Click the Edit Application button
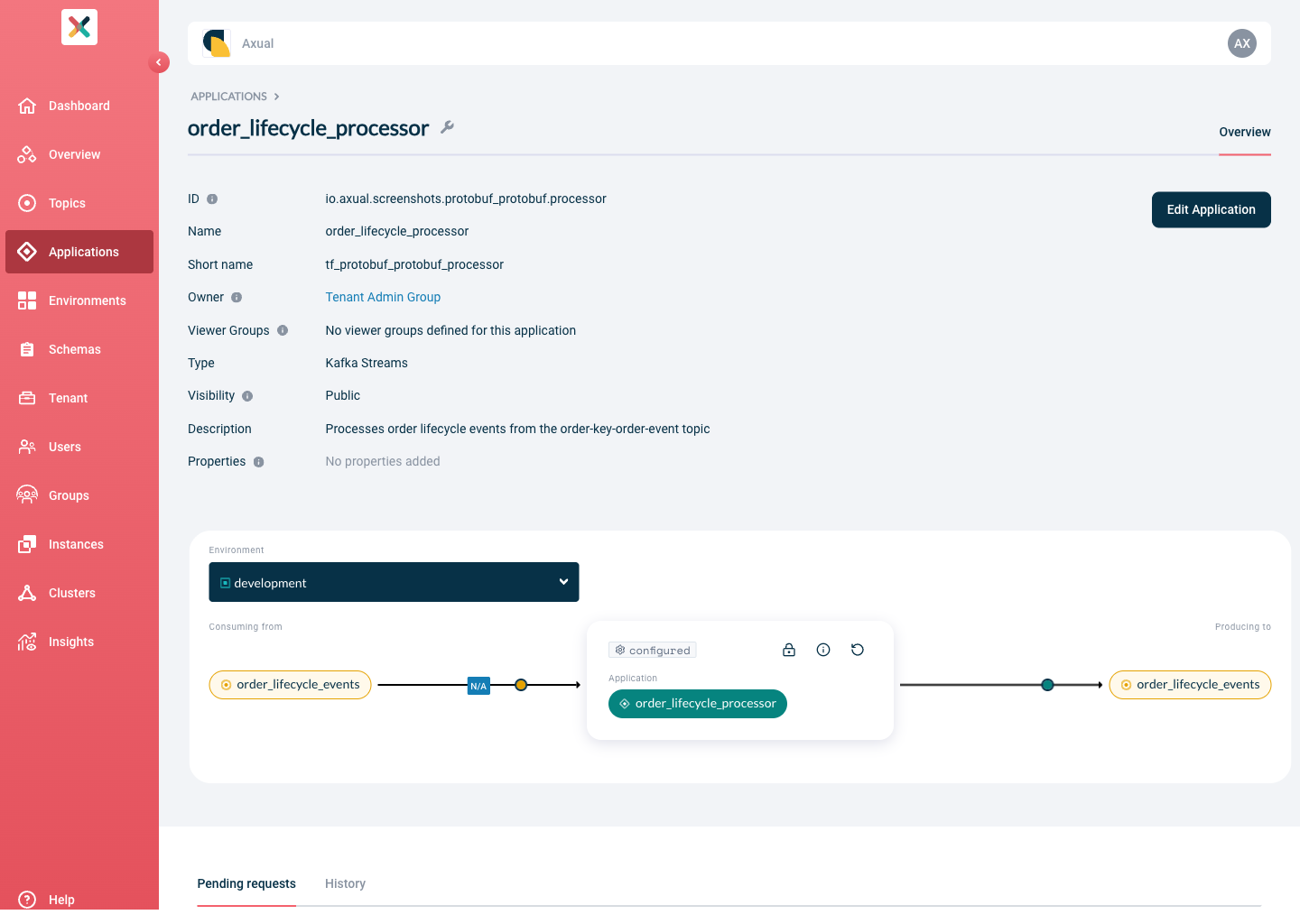 pyautogui.click(x=1212, y=209)
